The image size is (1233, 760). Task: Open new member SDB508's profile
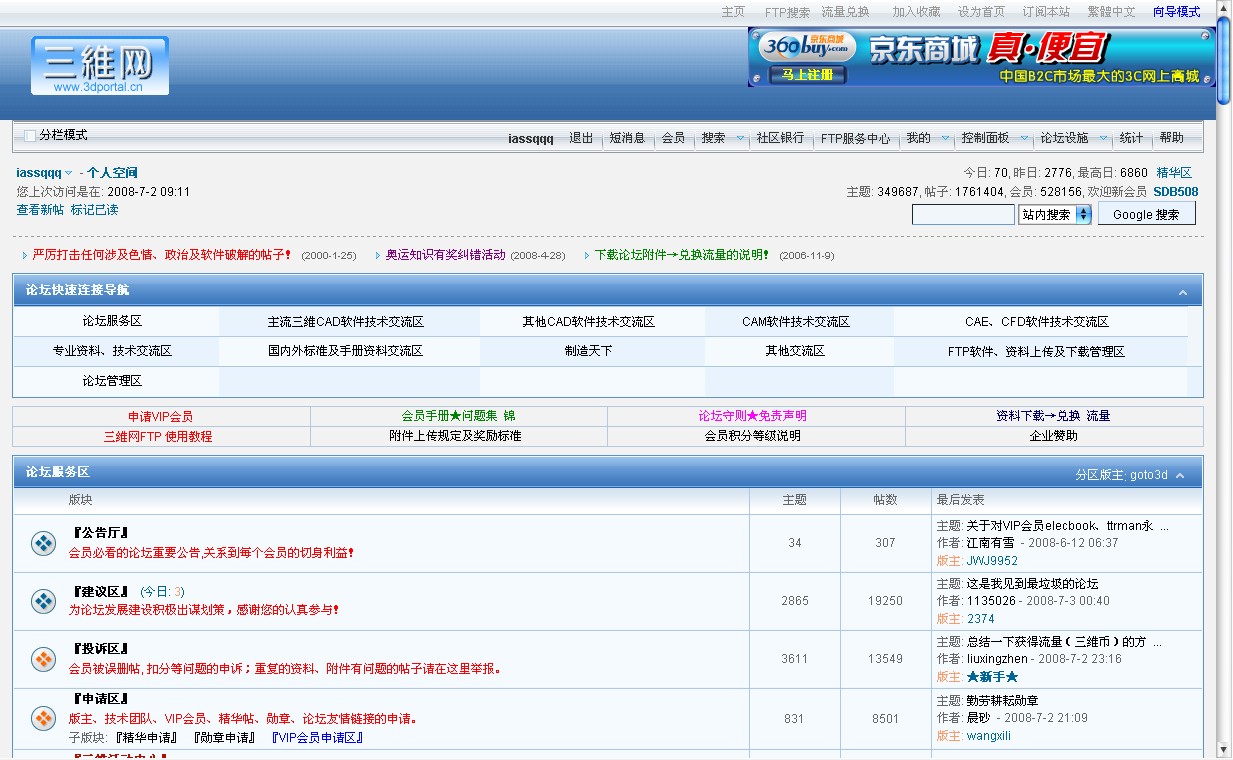(x=1175, y=192)
